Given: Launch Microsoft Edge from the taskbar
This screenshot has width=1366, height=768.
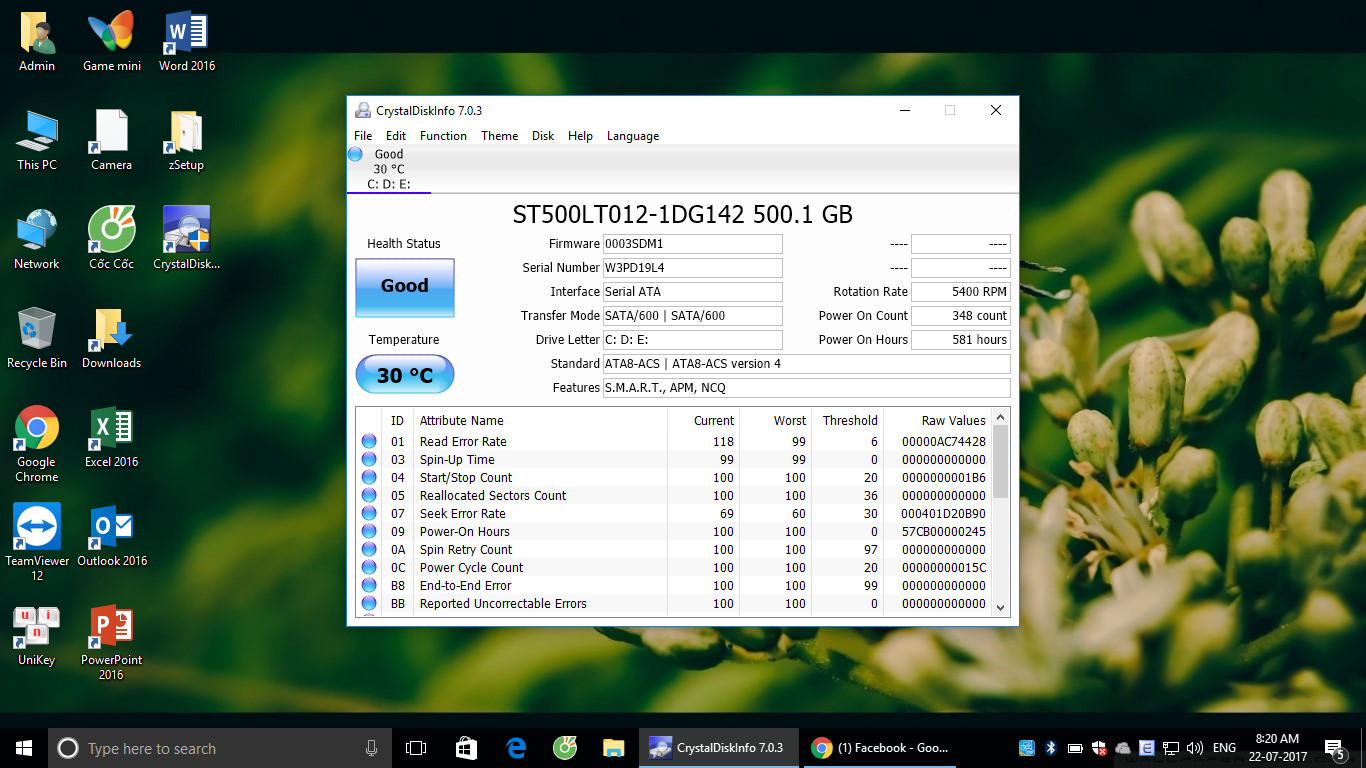Looking at the screenshot, I should [x=516, y=748].
